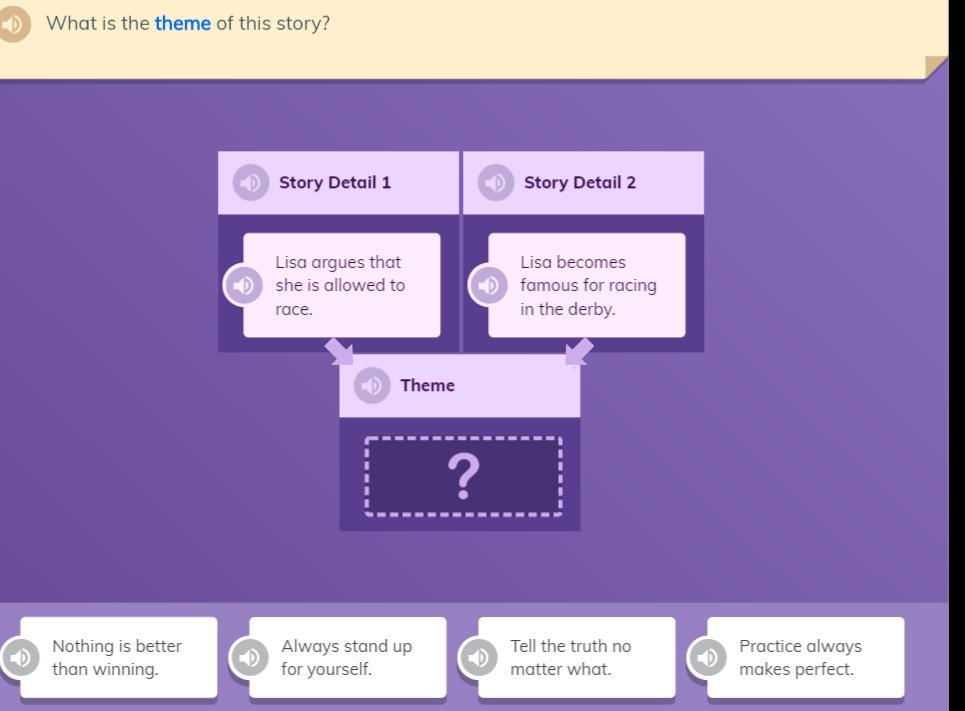
Task: Play audio for the theme question
Action: (14, 25)
